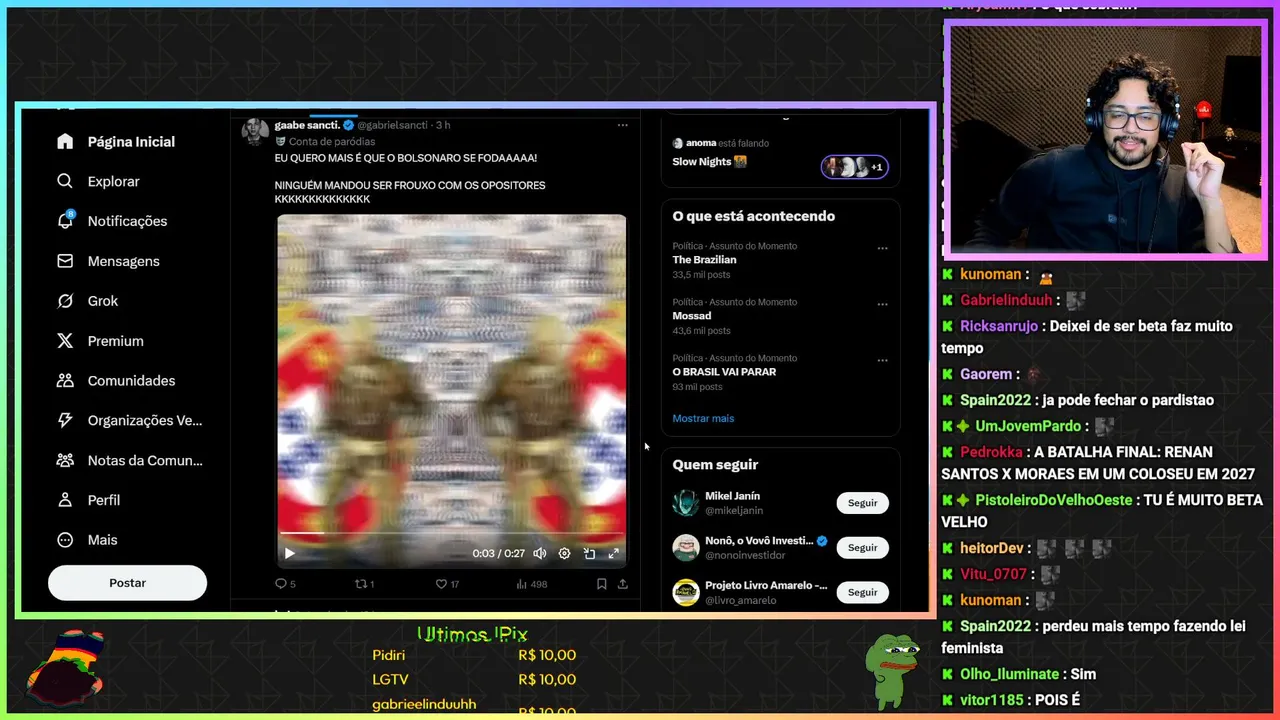Image resolution: width=1280 pixels, height=720 pixels.
Task: Share the tweet via share icon
Action: coord(622,584)
